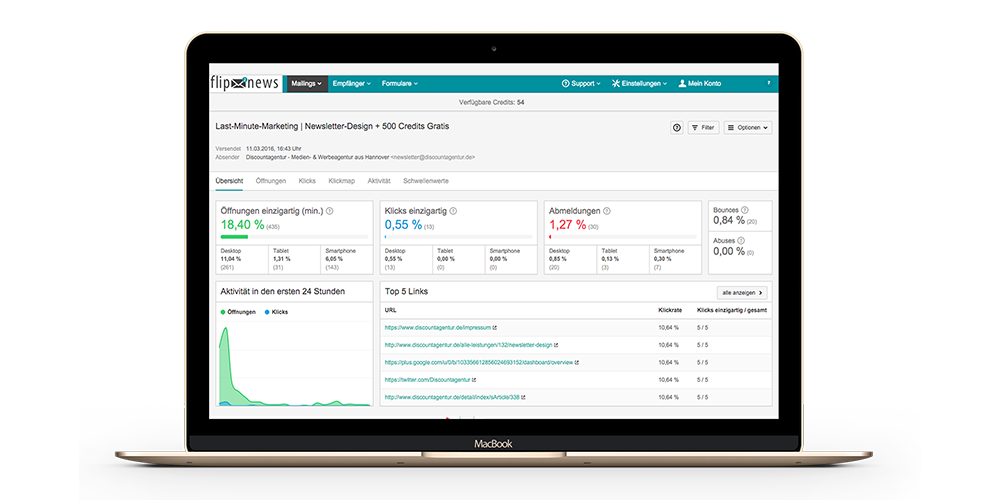
Task: Click the question mark icon at navbar end
Action: click(x=768, y=84)
